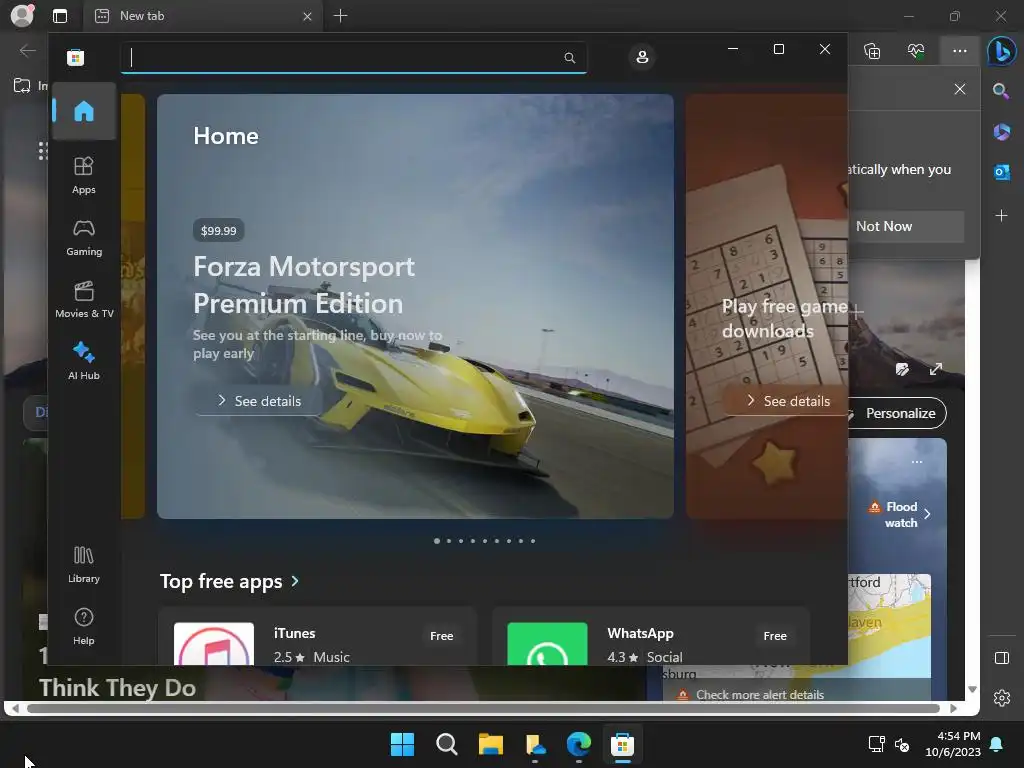1024x768 pixels.
Task: Click the Microsoft Store logo icon
Action: (x=76, y=57)
